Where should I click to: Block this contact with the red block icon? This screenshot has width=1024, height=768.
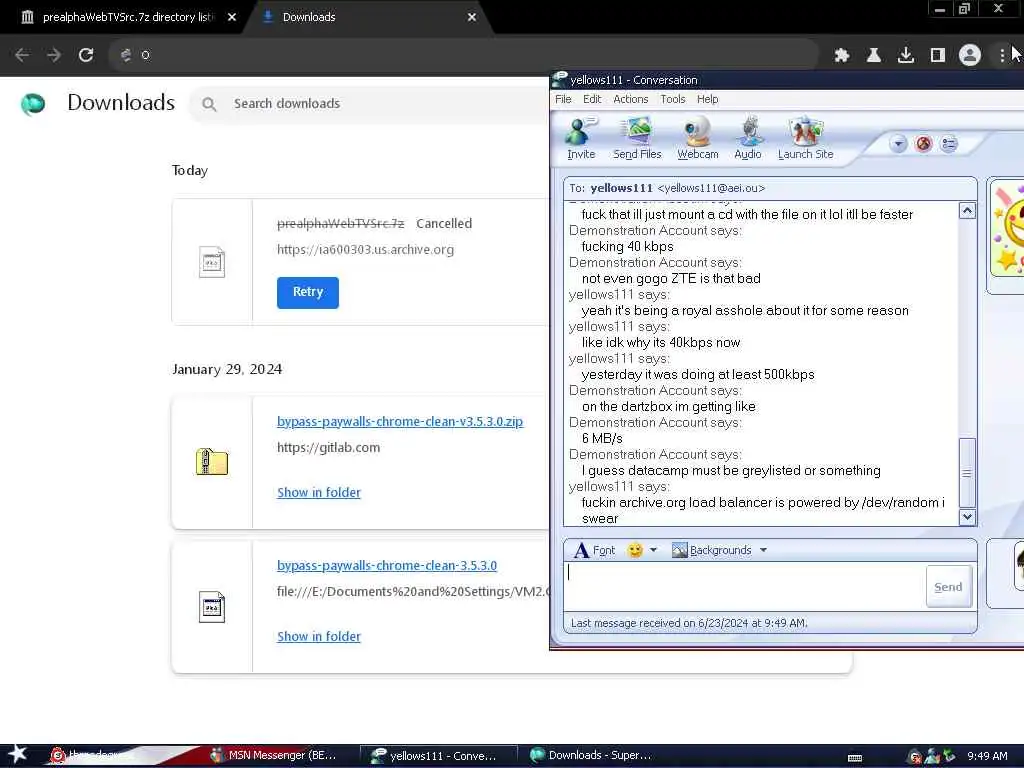[x=923, y=144]
